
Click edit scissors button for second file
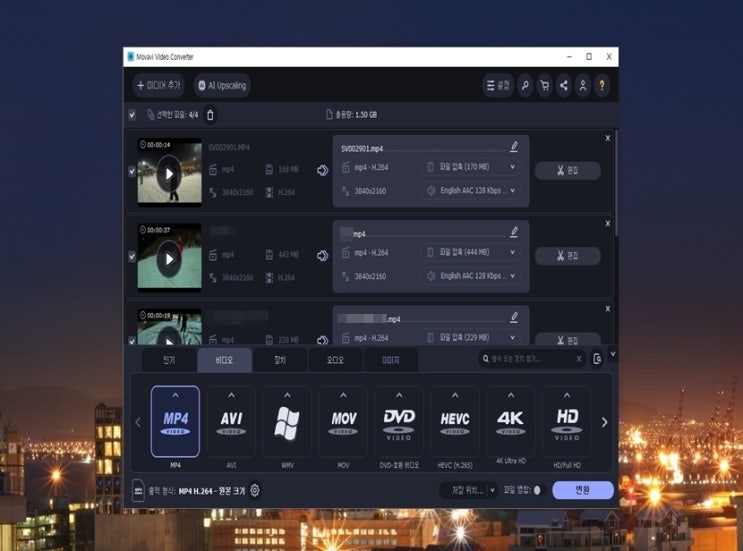[x=568, y=256]
